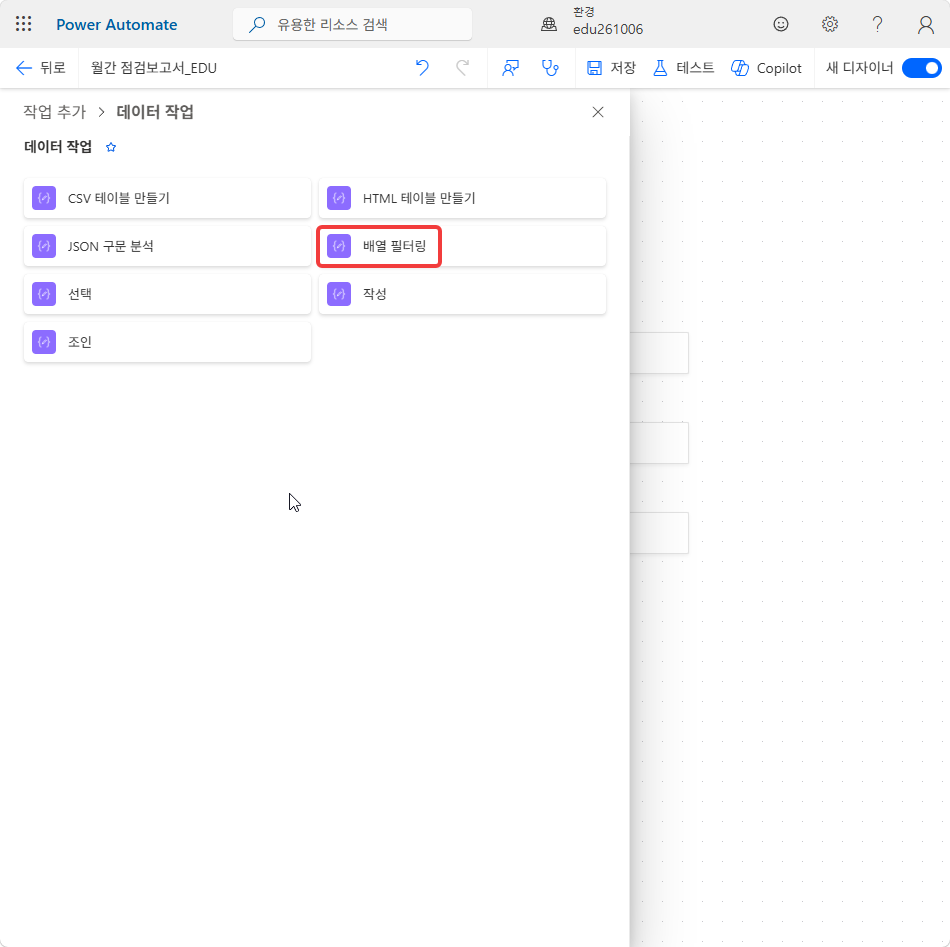Add the 선택 action
This screenshot has height=947, width=950.
pyautogui.click(x=167, y=294)
